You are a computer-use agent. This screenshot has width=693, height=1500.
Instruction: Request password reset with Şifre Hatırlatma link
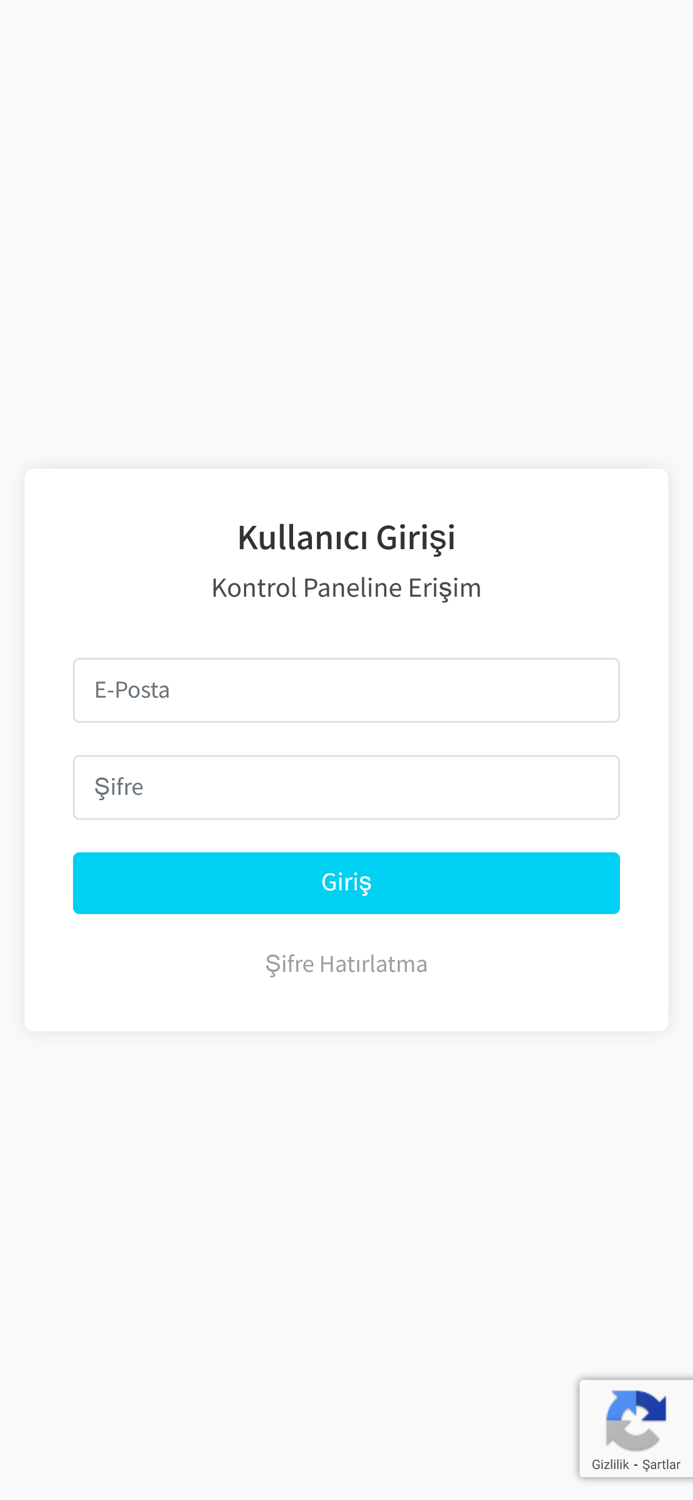tap(346, 964)
